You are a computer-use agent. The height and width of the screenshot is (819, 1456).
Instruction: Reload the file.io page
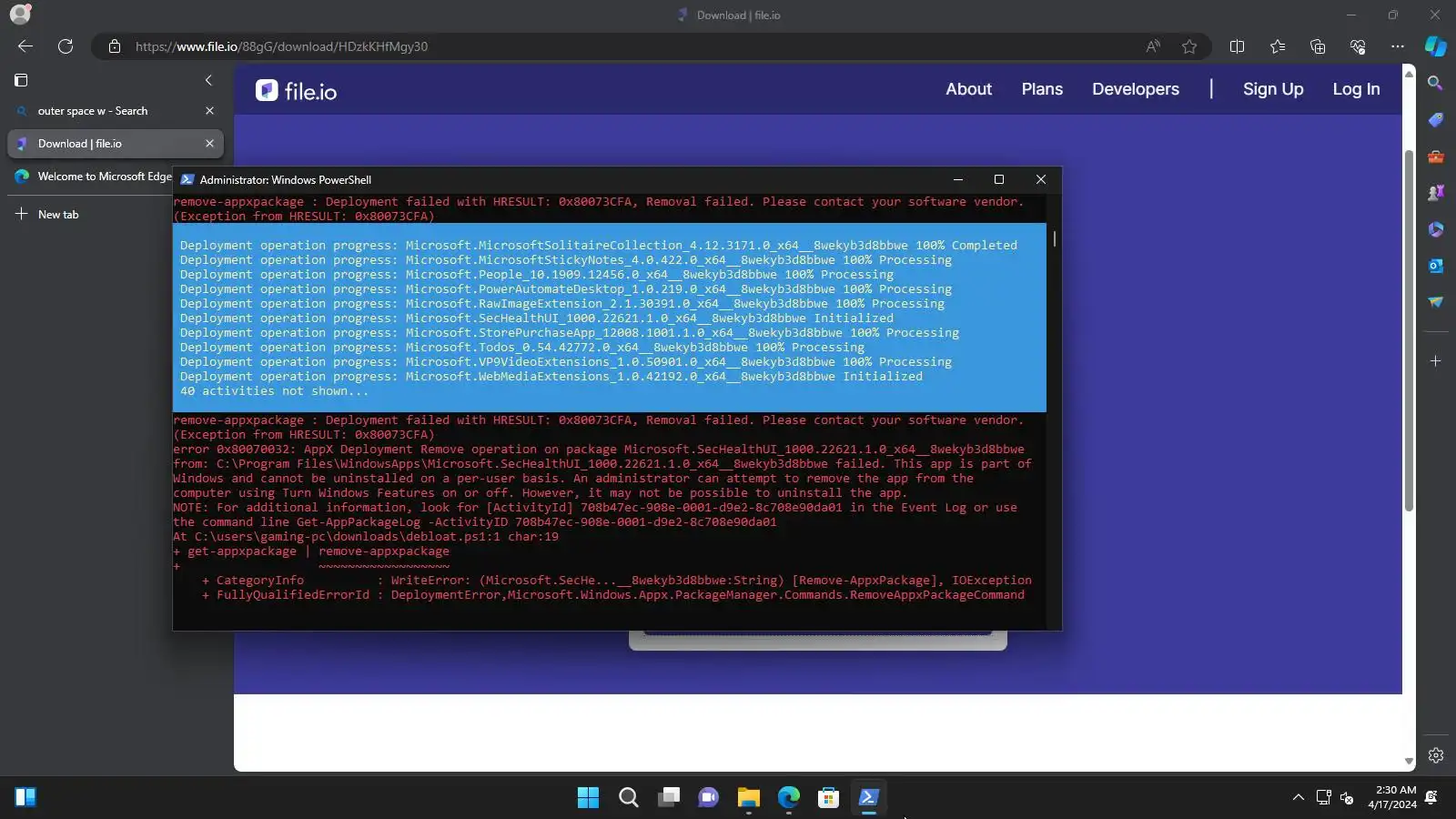coord(66,46)
